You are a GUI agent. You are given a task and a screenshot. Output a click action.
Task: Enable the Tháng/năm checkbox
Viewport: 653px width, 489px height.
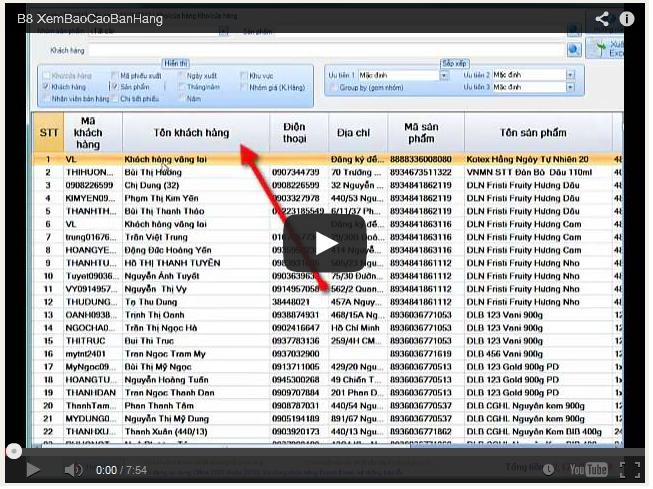pos(182,87)
